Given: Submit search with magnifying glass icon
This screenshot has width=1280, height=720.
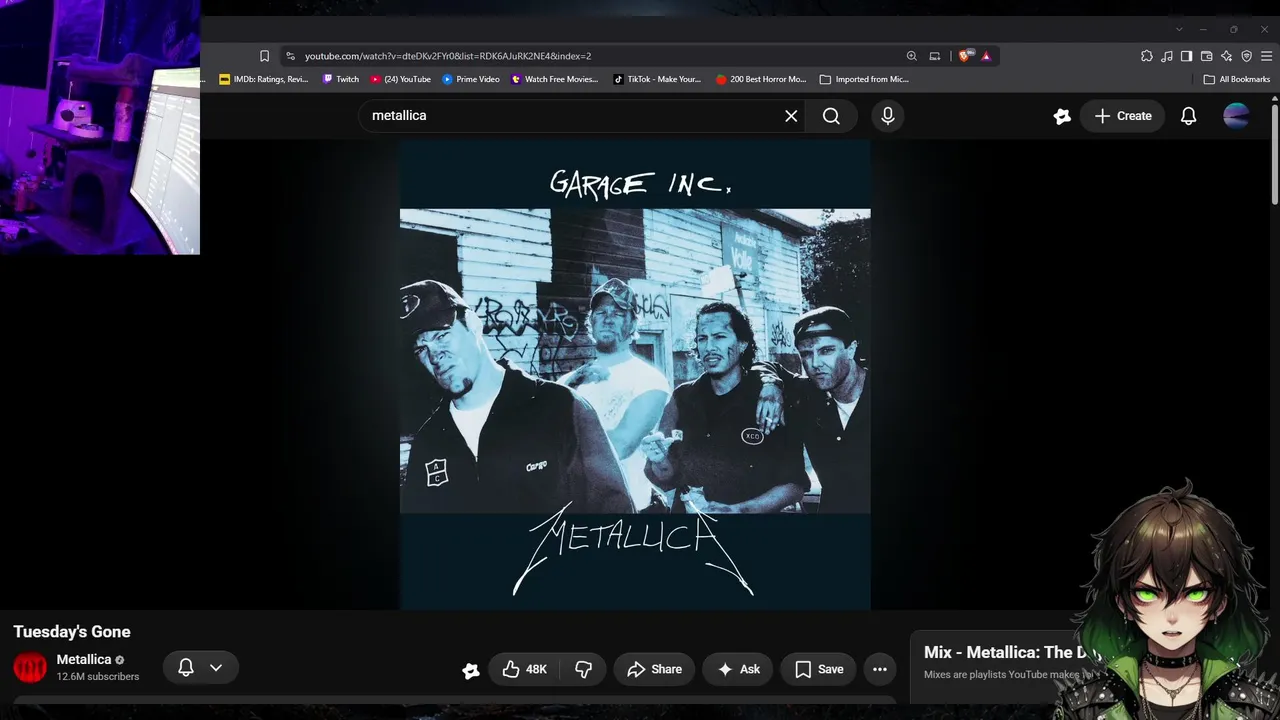Looking at the screenshot, I should pyautogui.click(x=831, y=116).
